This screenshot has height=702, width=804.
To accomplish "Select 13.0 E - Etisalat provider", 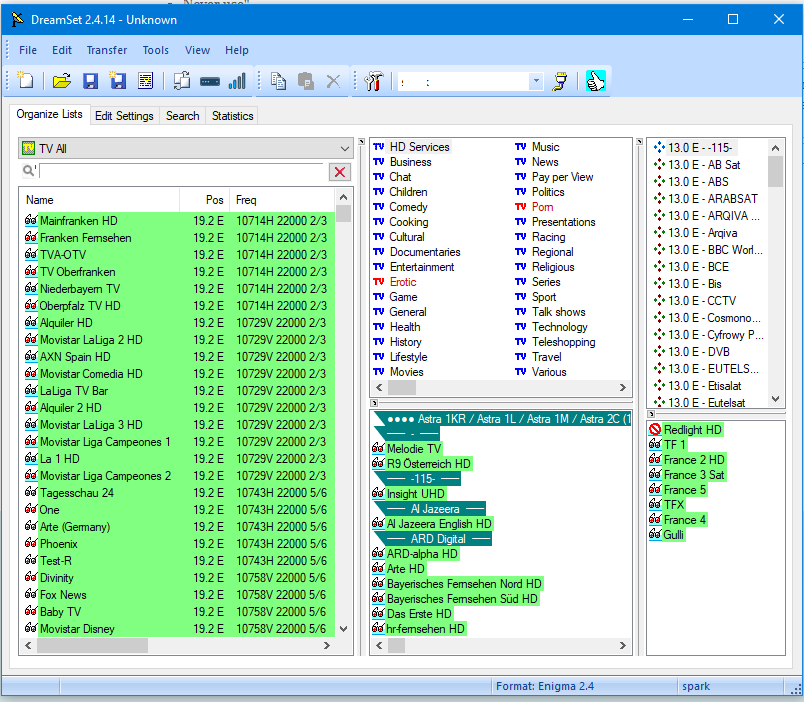I will point(704,386).
